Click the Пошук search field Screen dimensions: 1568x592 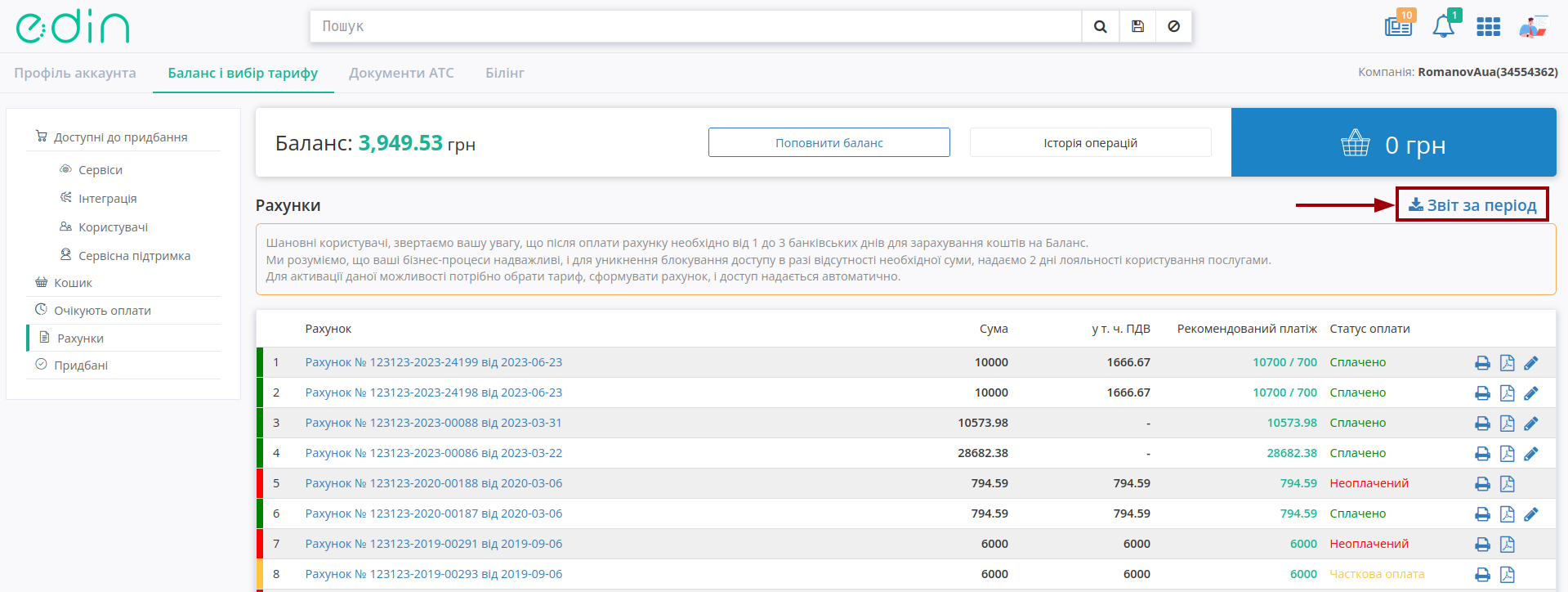[x=695, y=26]
